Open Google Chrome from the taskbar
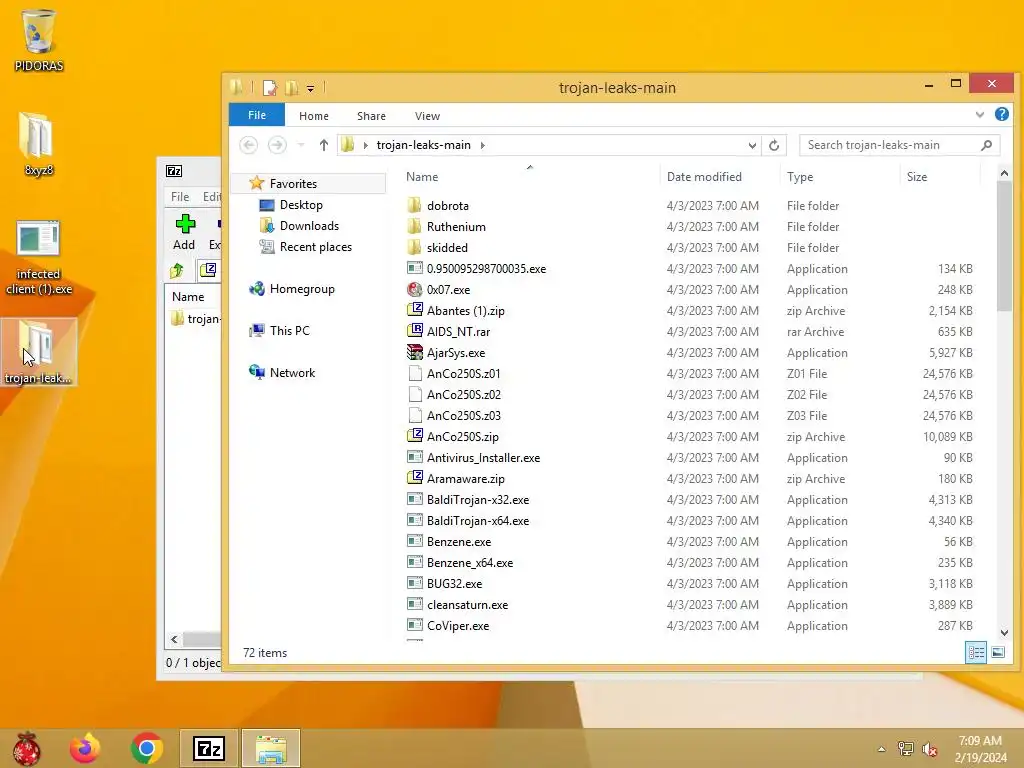The image size is (1024, 768). point(146,748)
